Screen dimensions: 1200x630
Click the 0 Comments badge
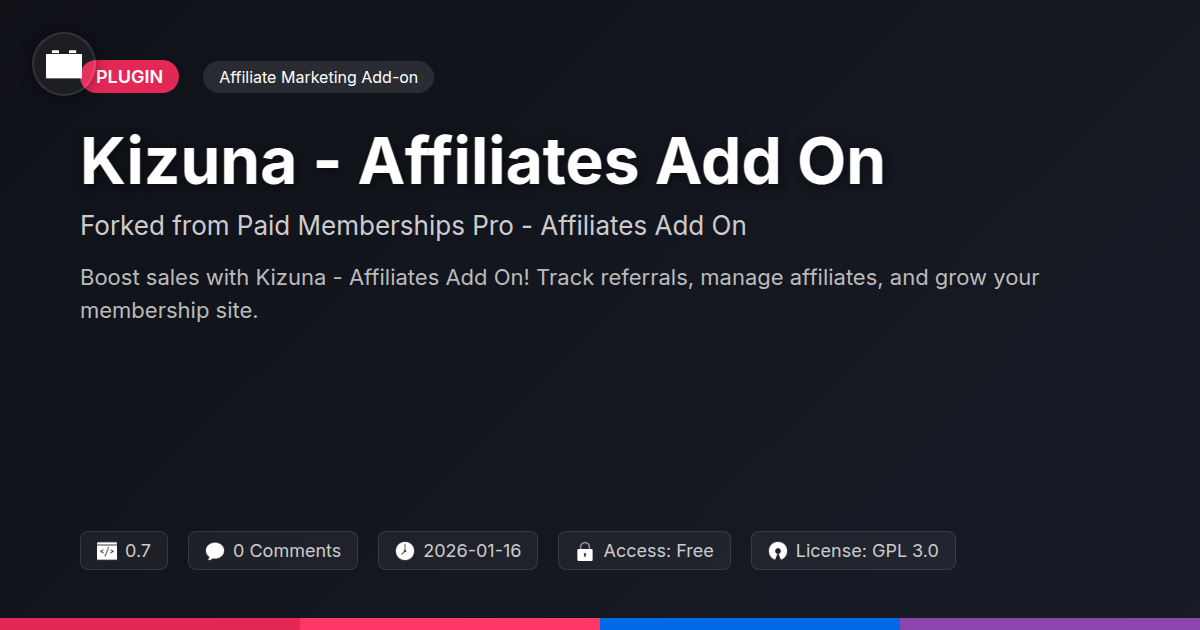(273, 551)
